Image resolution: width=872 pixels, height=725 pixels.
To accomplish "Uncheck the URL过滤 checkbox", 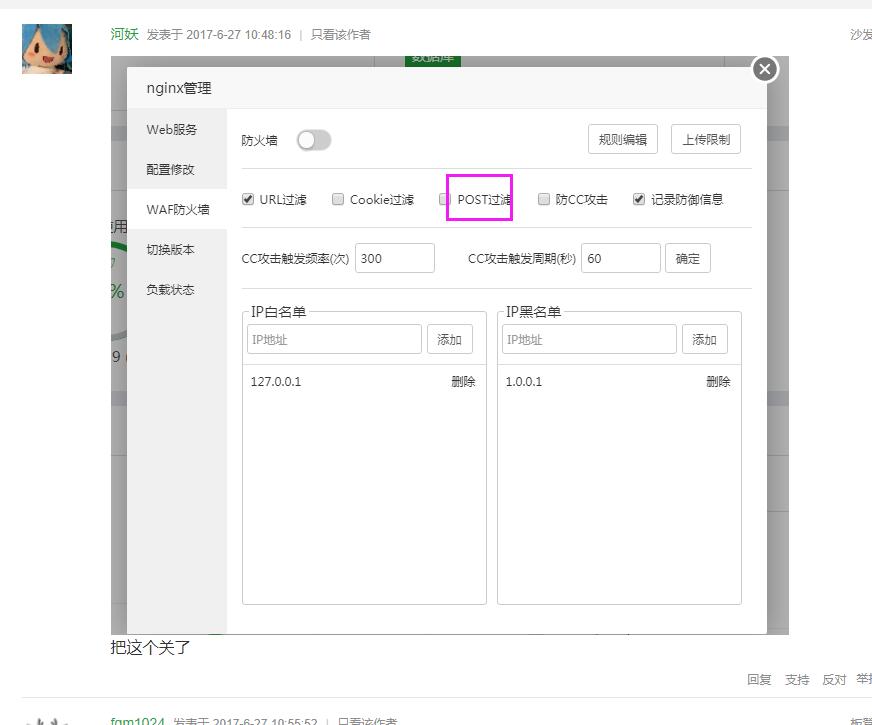I will tap(249, 199).
